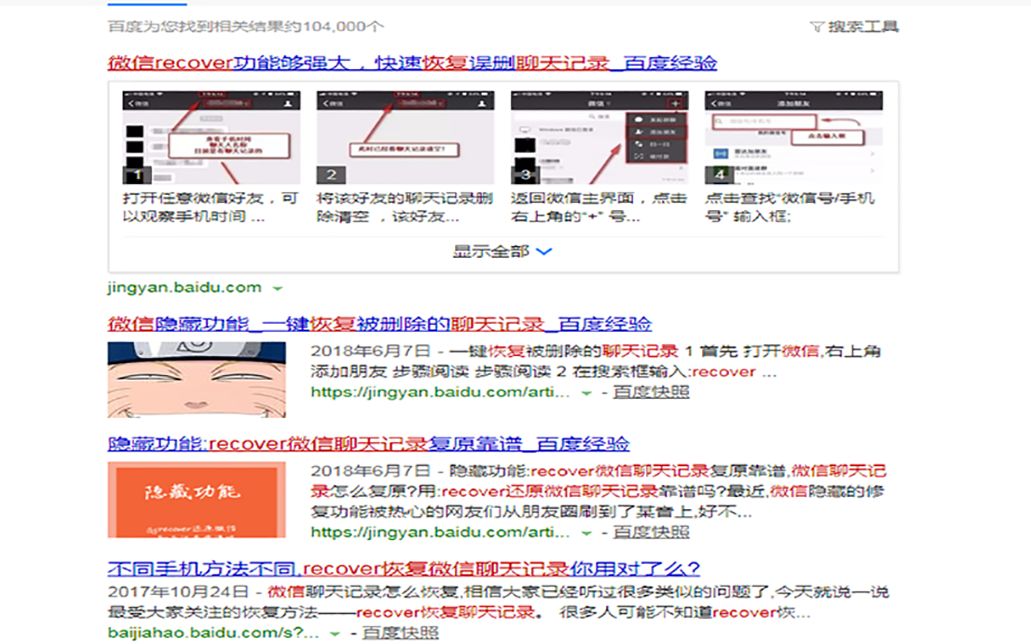
Task: Click URL under 一键恢复被删除的聊天记录 result
Action: click(x=440, y=392)
